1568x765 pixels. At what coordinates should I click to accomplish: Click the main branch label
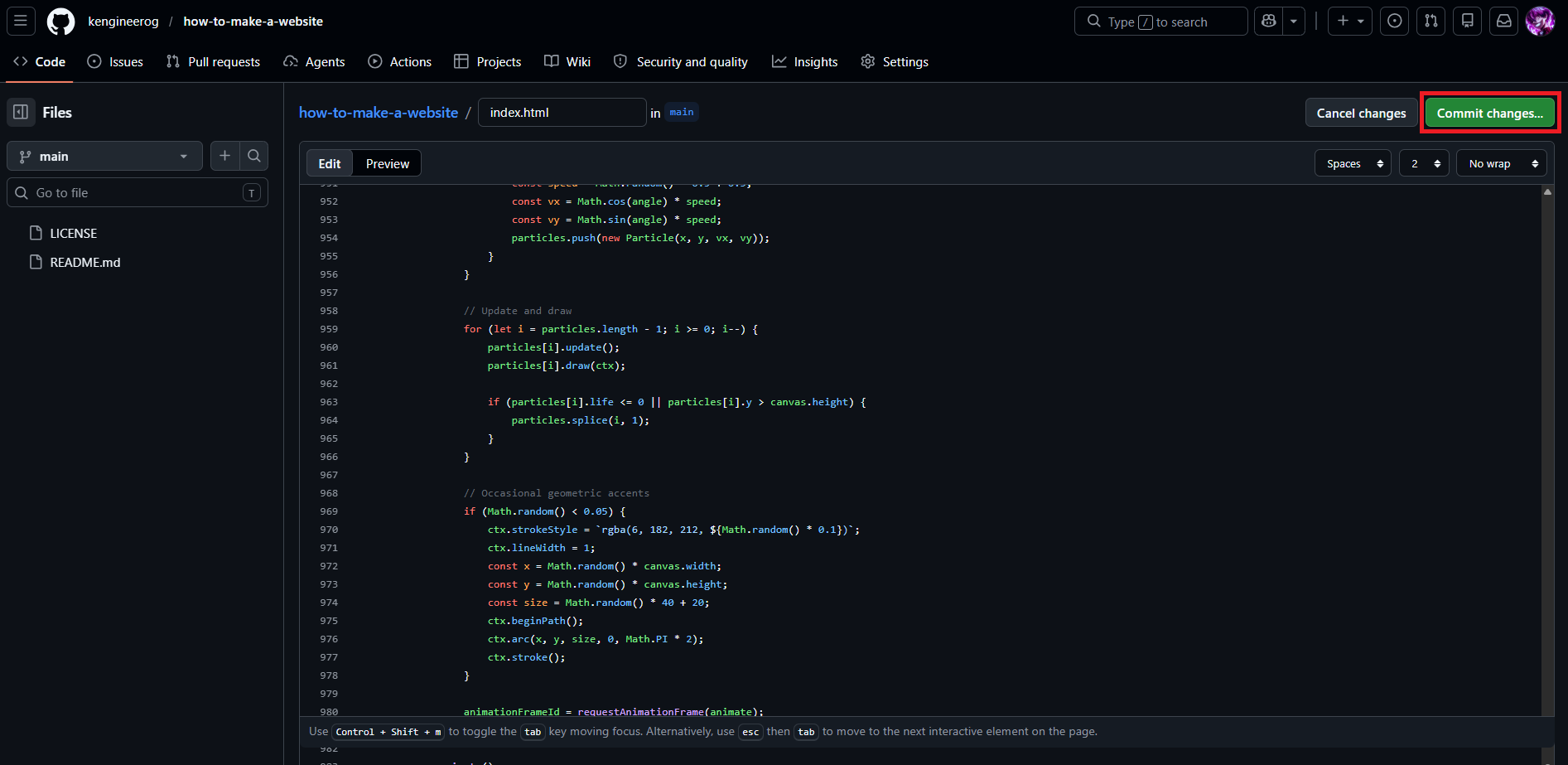click(x=682, y=112)
